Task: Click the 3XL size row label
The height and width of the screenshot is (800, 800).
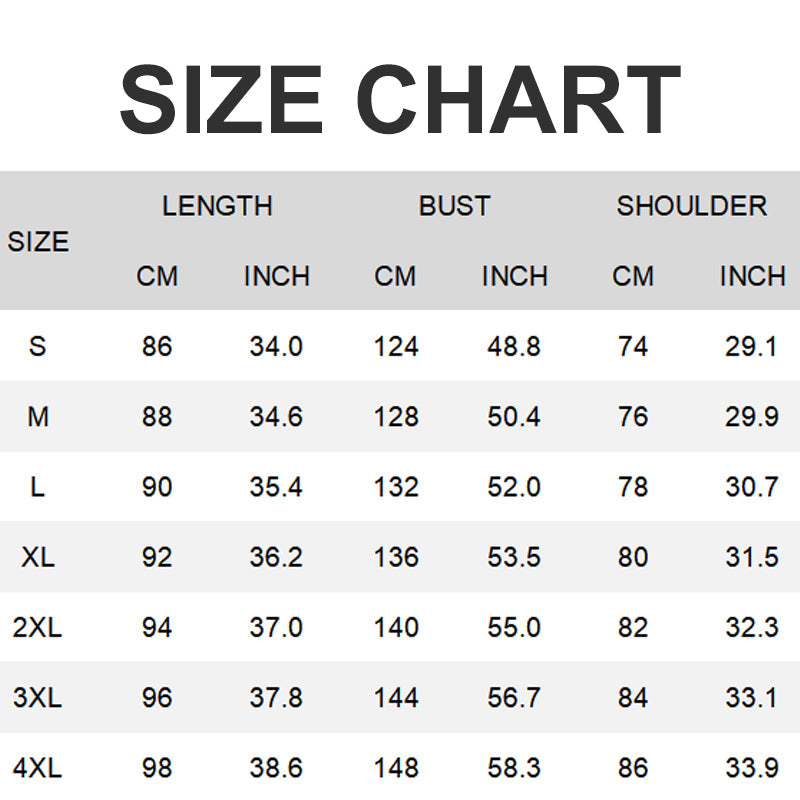Action: click(38, 697)
